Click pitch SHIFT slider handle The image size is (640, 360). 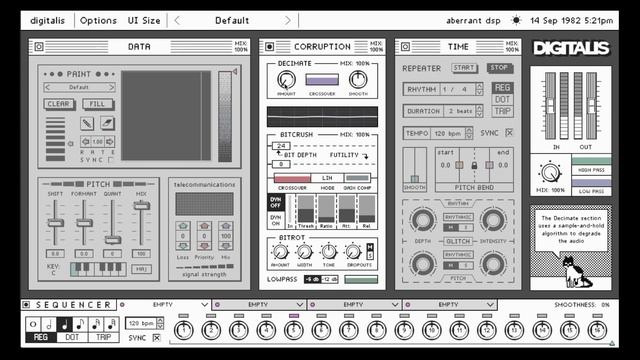55,222
